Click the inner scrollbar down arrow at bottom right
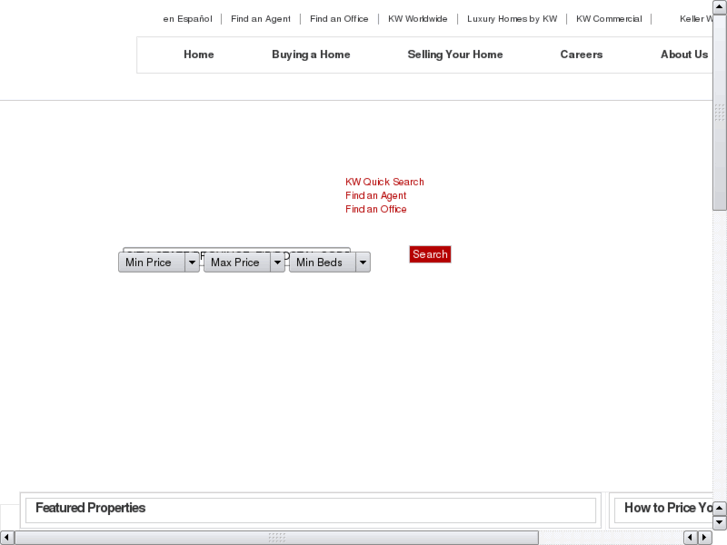This screenshot has height=545, width=727. coord(719,523)
